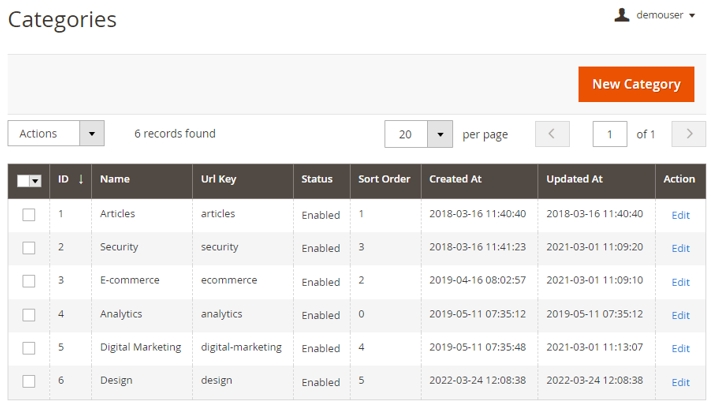The width and height of the screenshot is (711, 406).
Task: Go to next page arrow
Action: [689, 134]
